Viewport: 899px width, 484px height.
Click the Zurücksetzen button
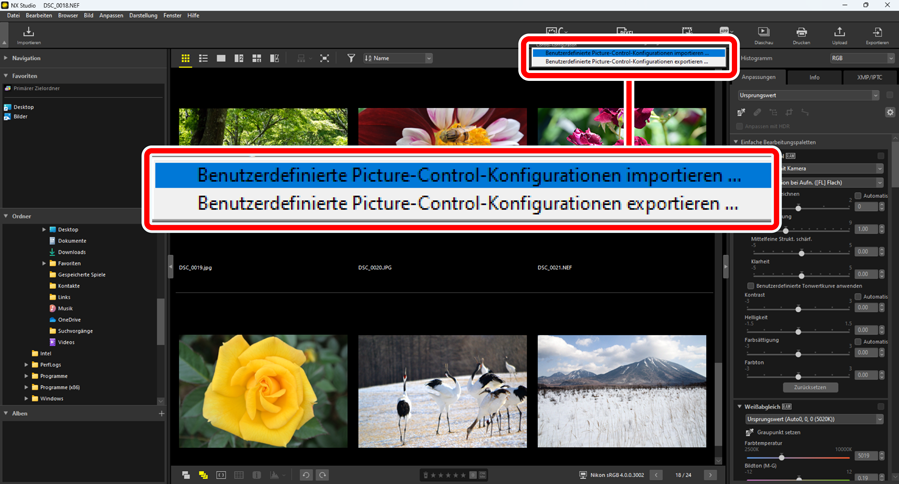coord(809,387)
